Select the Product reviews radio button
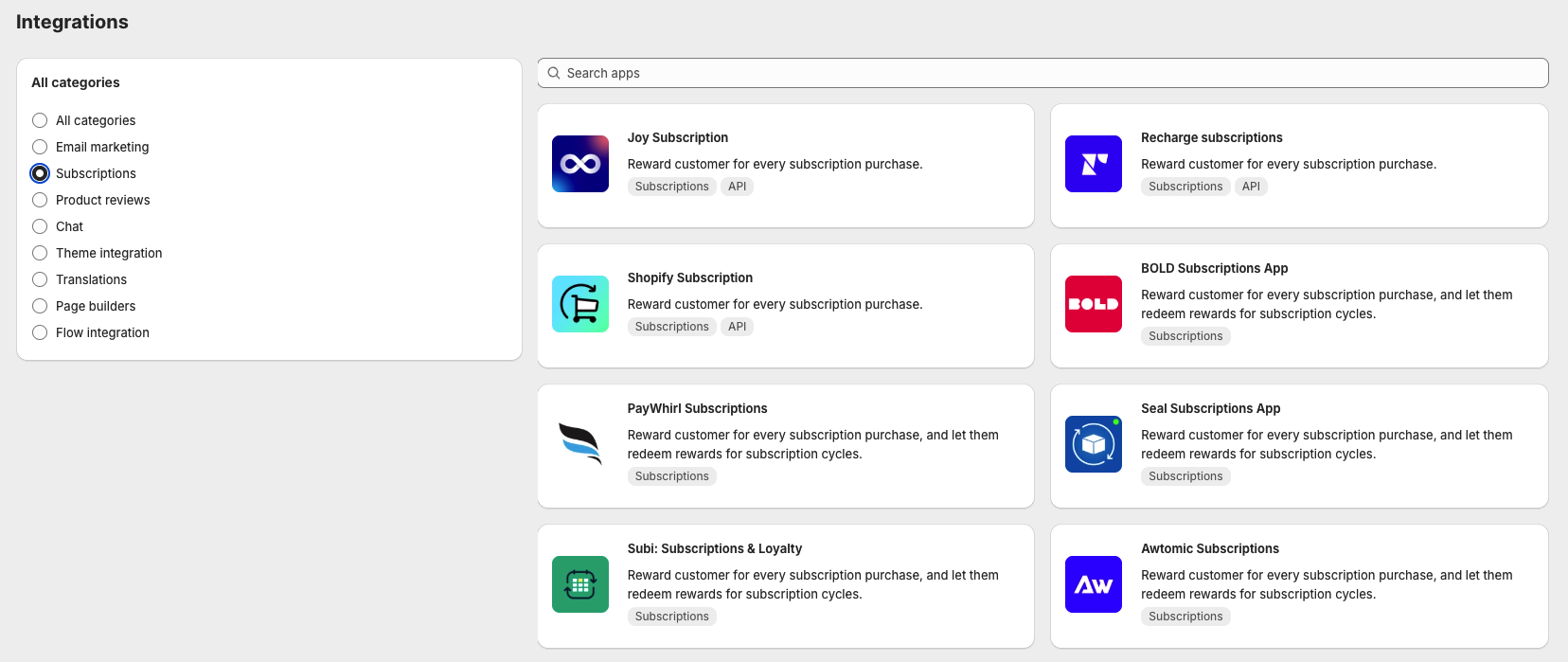Image resolution: width=1568 pixels, height=662 pixels. 40,200
